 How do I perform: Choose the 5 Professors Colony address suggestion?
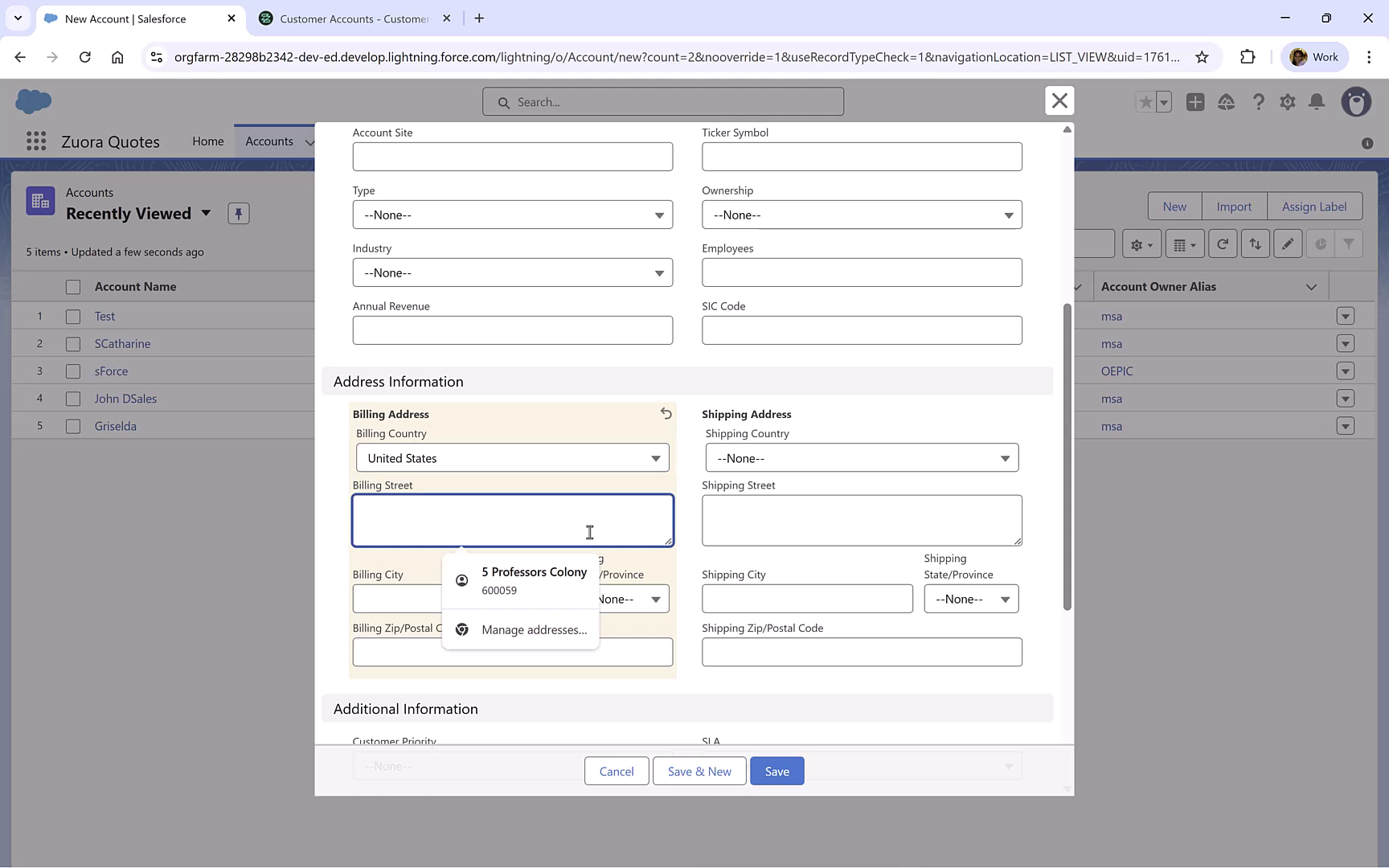[534, 579]
